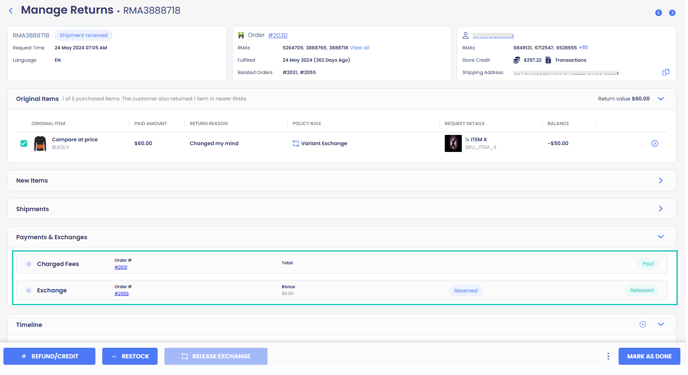This screenshot has height=375, width=688.
Task: Click the round arrow icon in the item row
Action: (655, 143)
